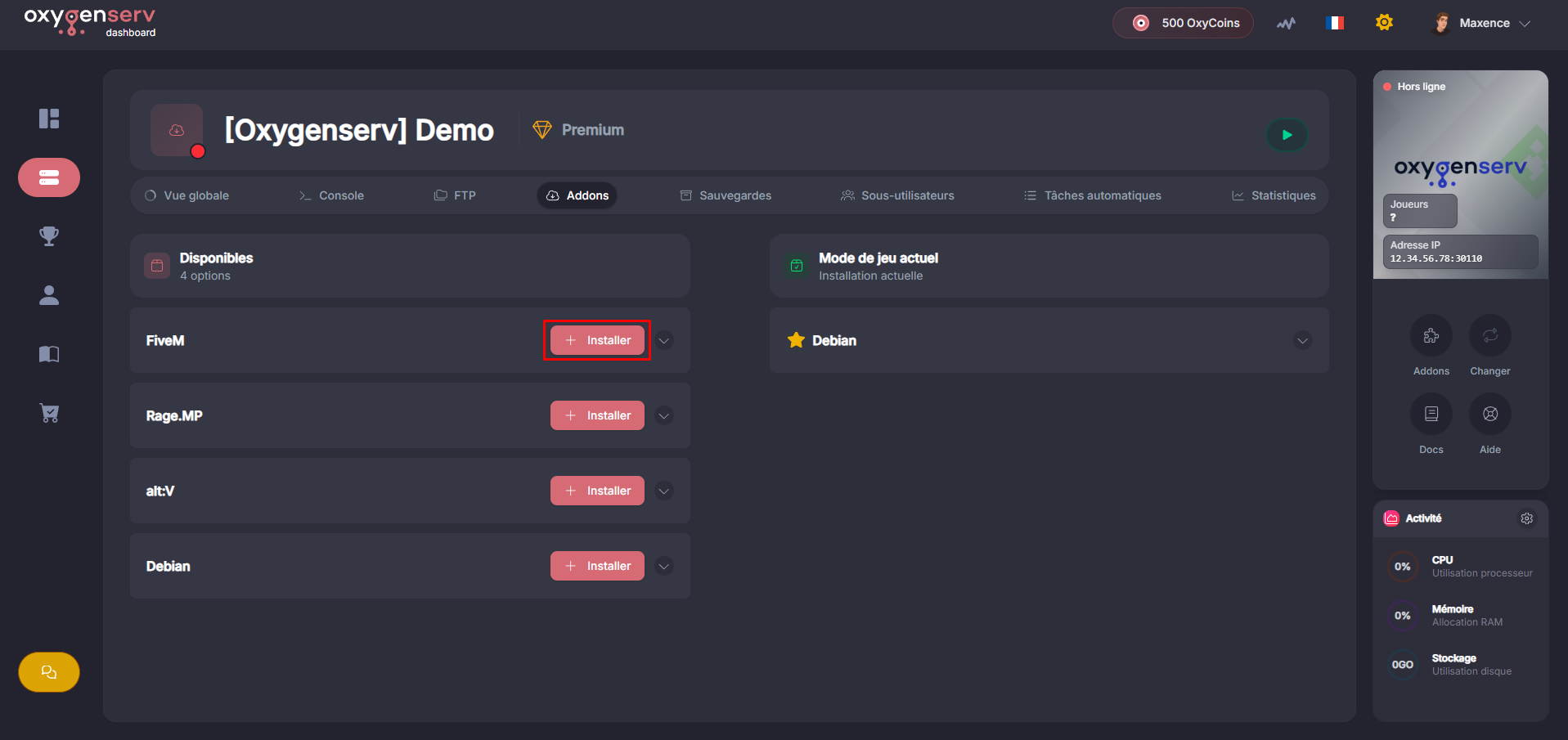The image size is (1568, 740).
Task: Click the 500 OxyCoins balance pill
Action: [x=1183, y=23]
